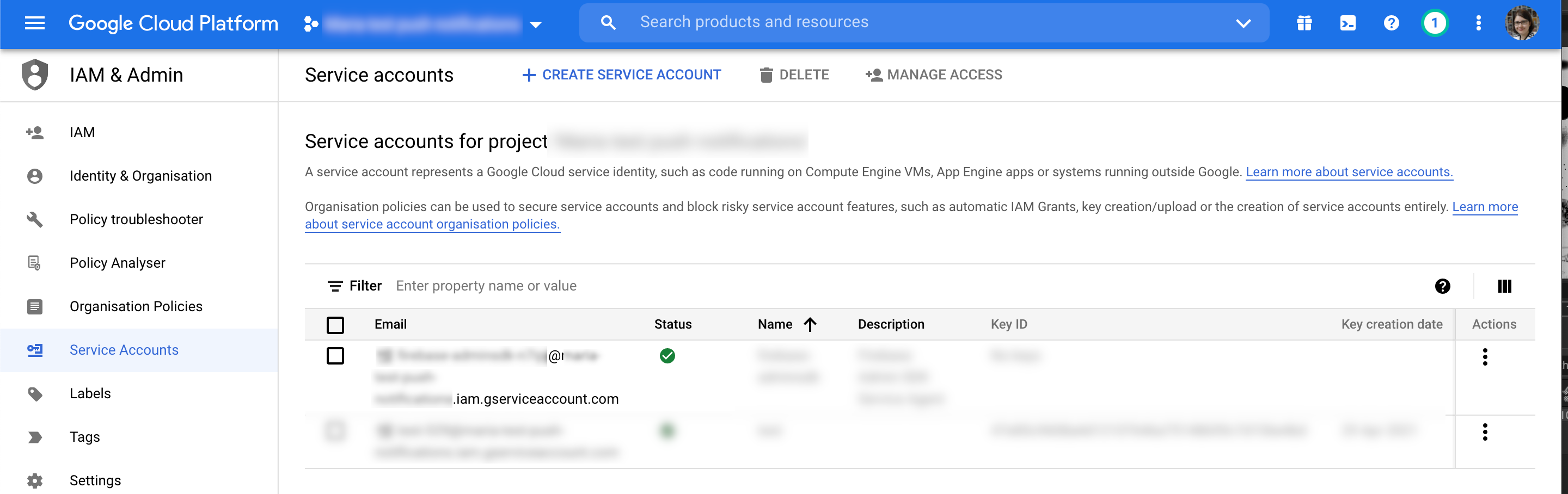
Task: Open the header three-dot settings menu
Action: [1479, 23]
